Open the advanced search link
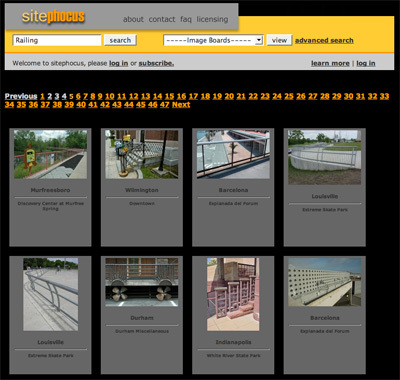The image size is (400, 380). [x=324, y=40]
